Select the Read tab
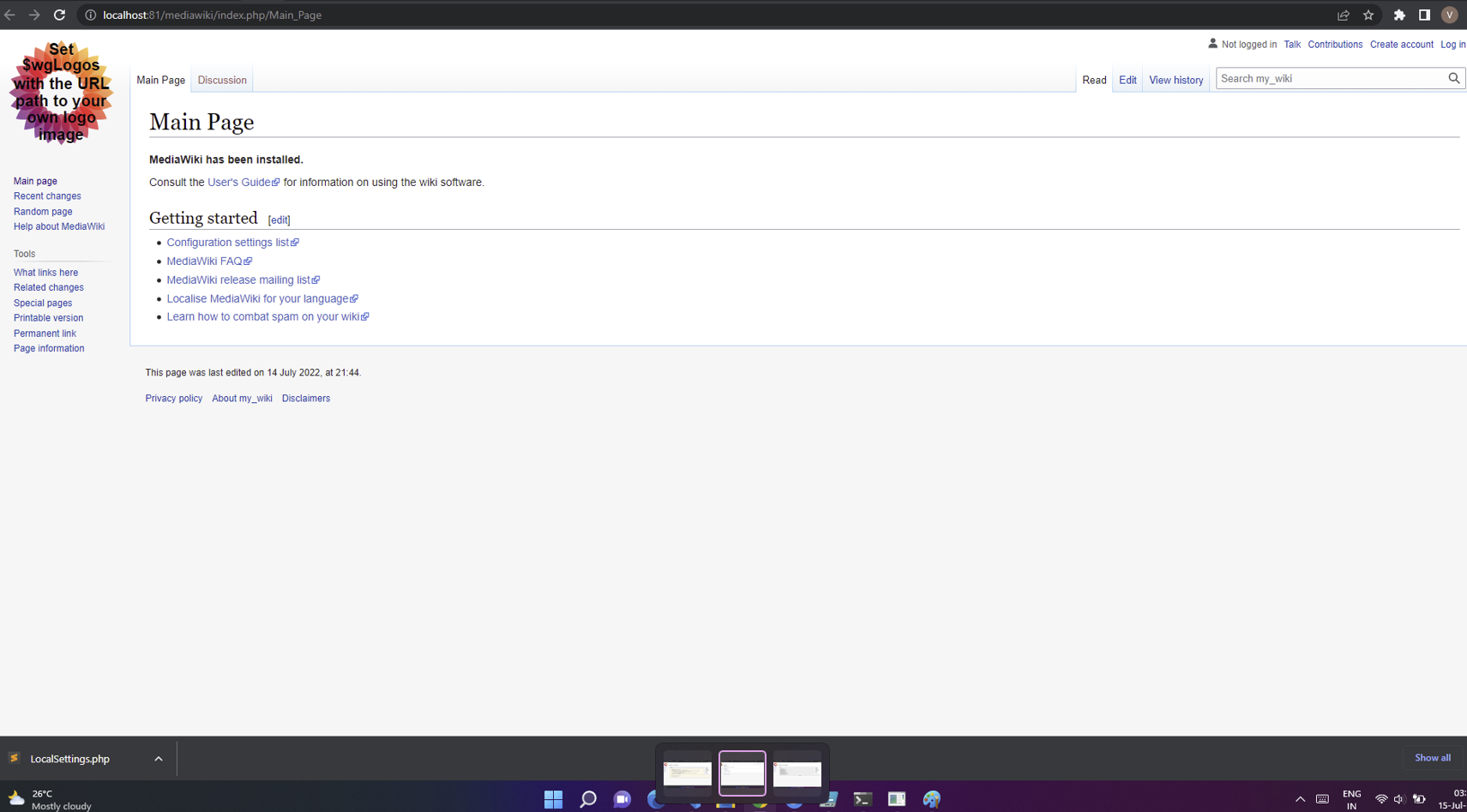The image size is (1467, 812). tap(1094, 80)
